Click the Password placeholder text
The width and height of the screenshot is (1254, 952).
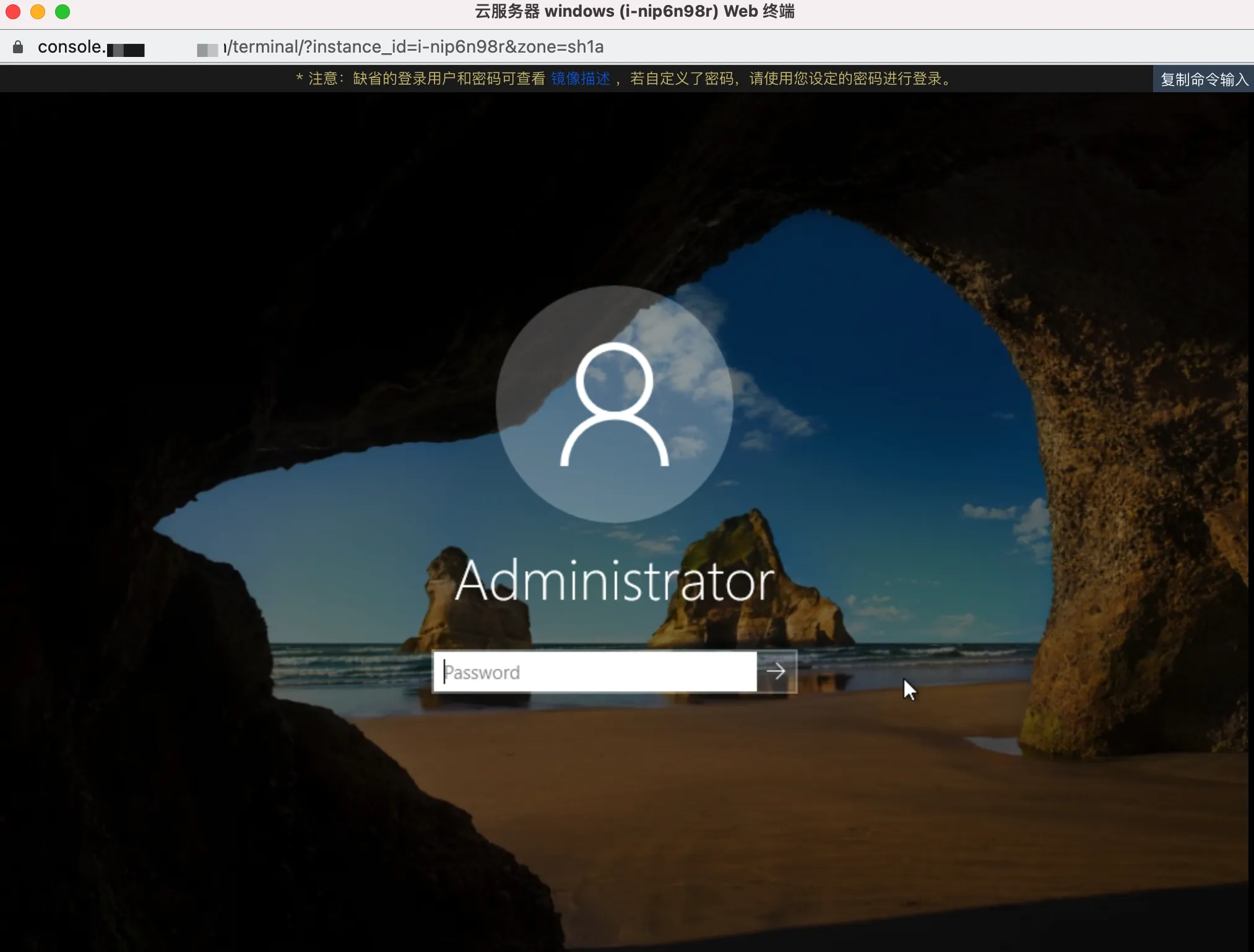[483, 672]
